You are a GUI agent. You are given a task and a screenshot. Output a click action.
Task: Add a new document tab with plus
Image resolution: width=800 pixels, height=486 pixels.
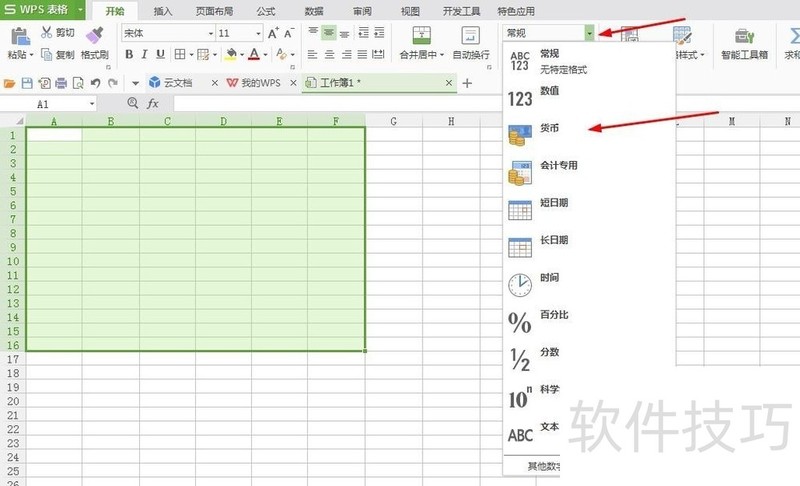point(467,83)
